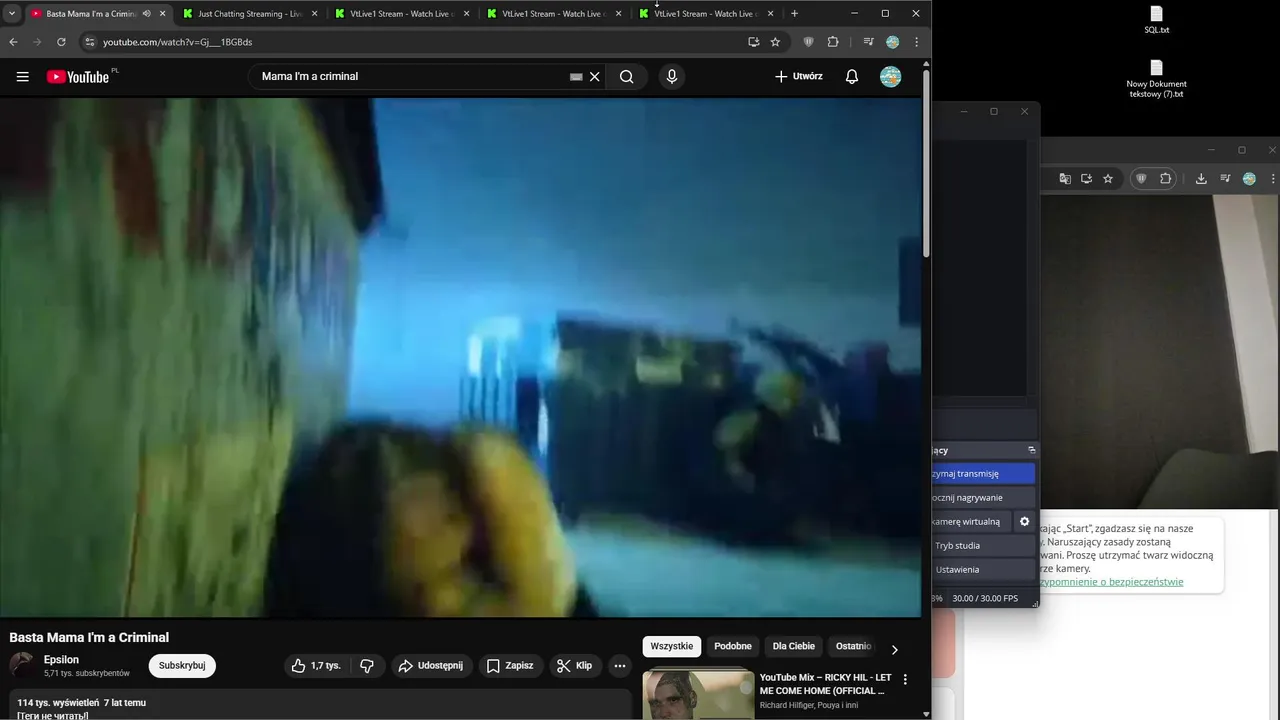
Task: Go to YouTube home via logo
Action: [x=78, y=77]
